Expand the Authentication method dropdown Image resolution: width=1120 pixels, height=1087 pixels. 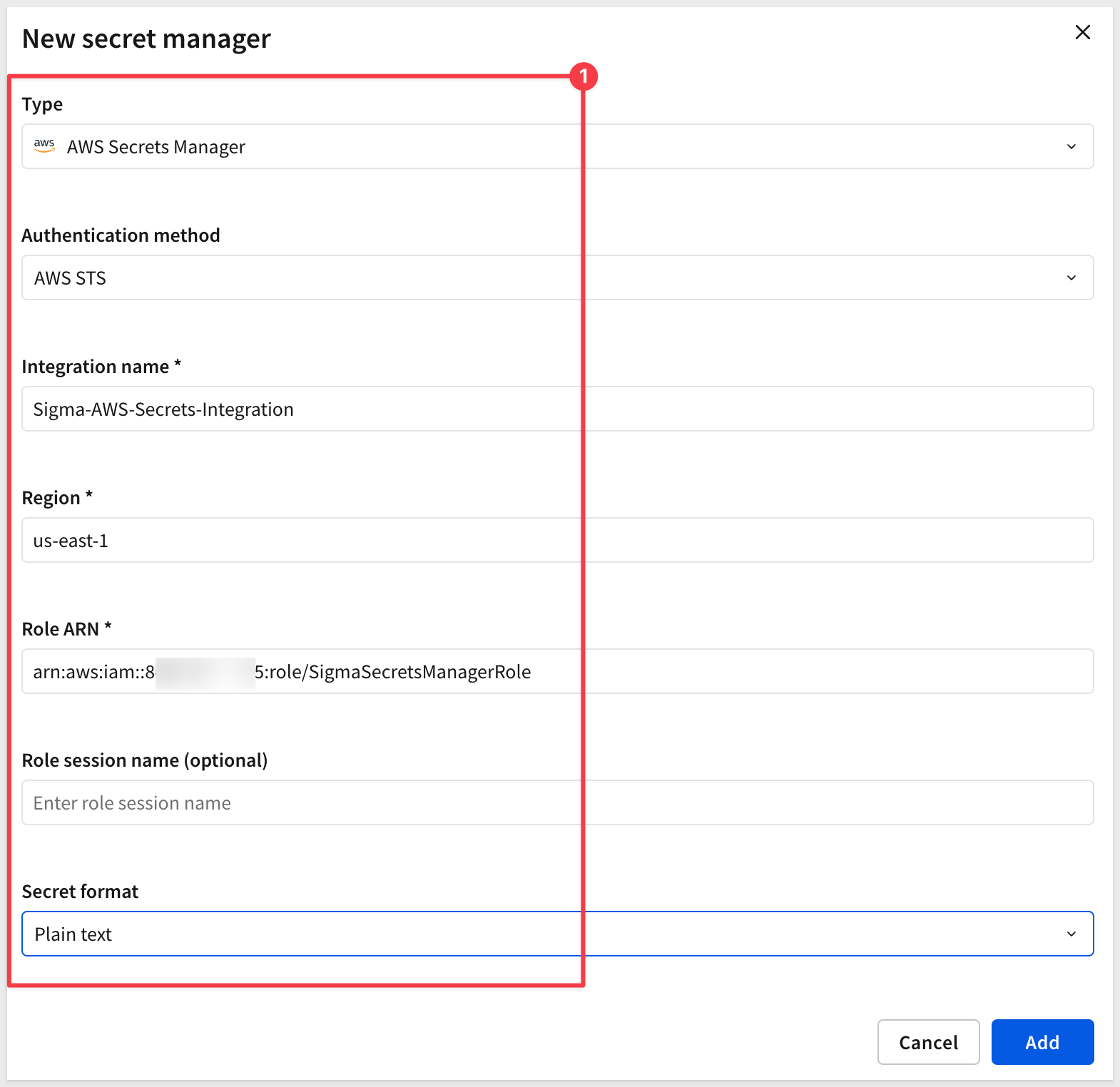(x=557, y=277)
